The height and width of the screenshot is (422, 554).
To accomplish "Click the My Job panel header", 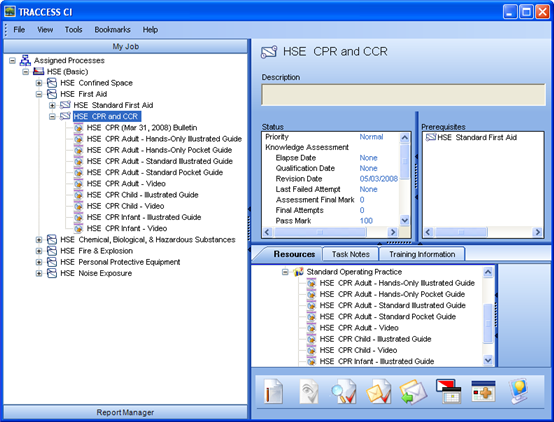I will click(125, 46).
